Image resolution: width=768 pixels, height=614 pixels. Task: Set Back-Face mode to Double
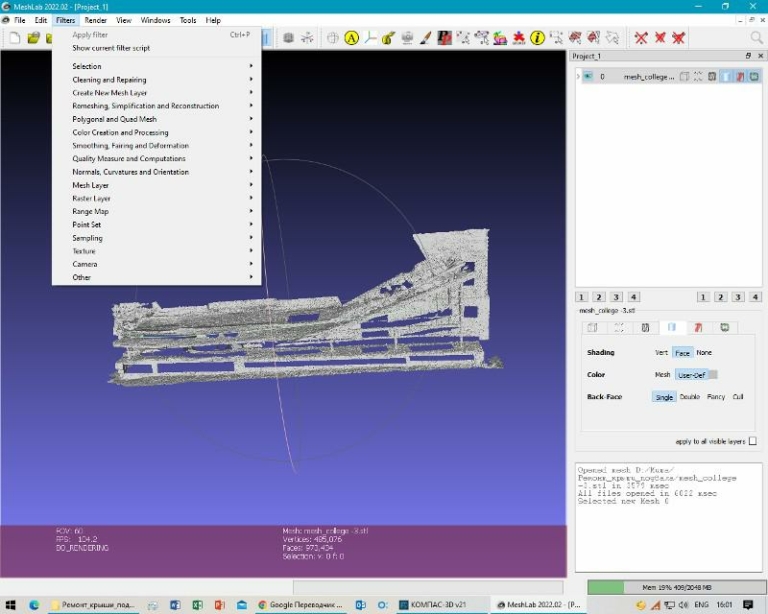(x=689, y=397)
